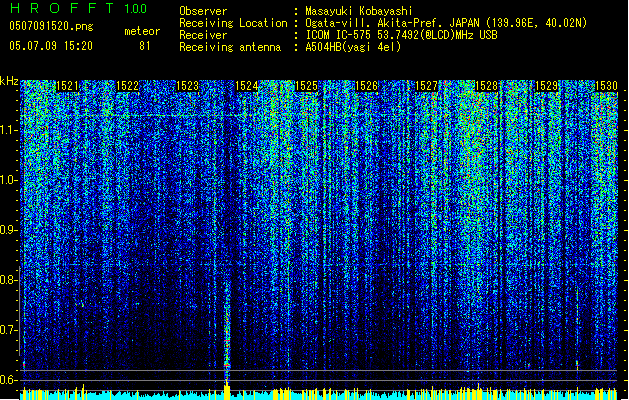Click the 1528 time marker
Image resolution: width=629 pixels, height=400 pixels.
click(486, 86)
